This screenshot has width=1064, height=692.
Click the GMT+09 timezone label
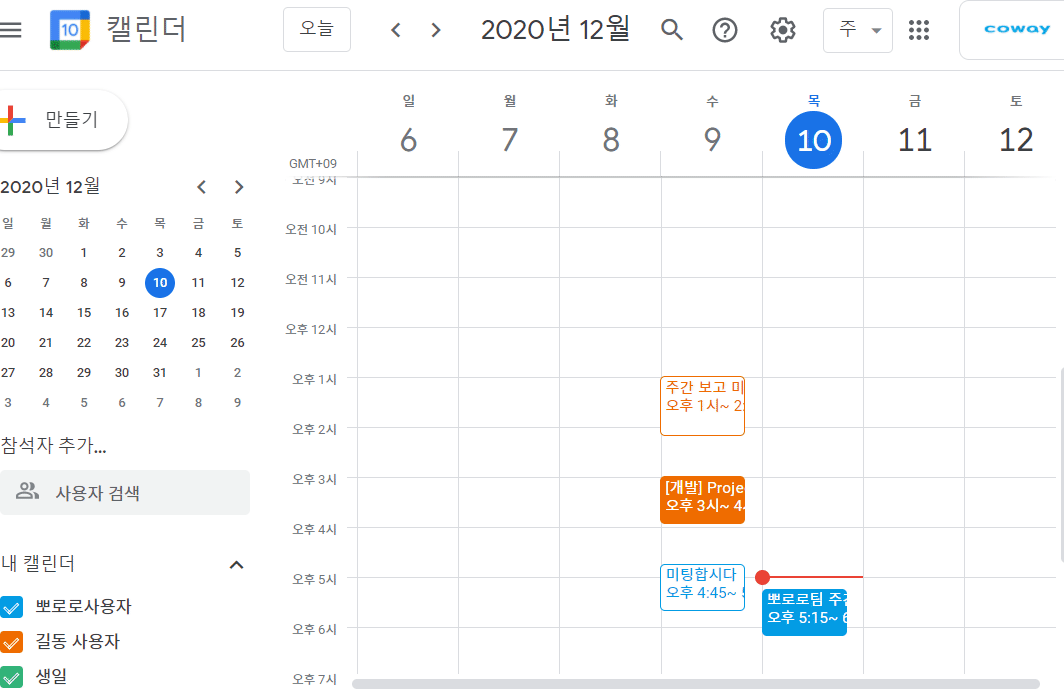(x=313, y=164)
